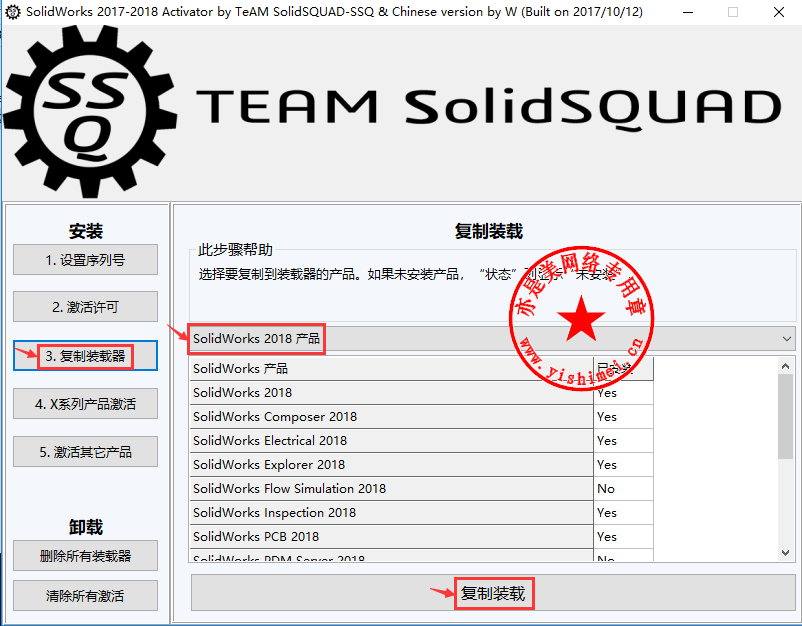The height and width of the screenshot is (626, 802).
Task: Click Yes status for SolidWorks PCB 2018
Action: 623,536
